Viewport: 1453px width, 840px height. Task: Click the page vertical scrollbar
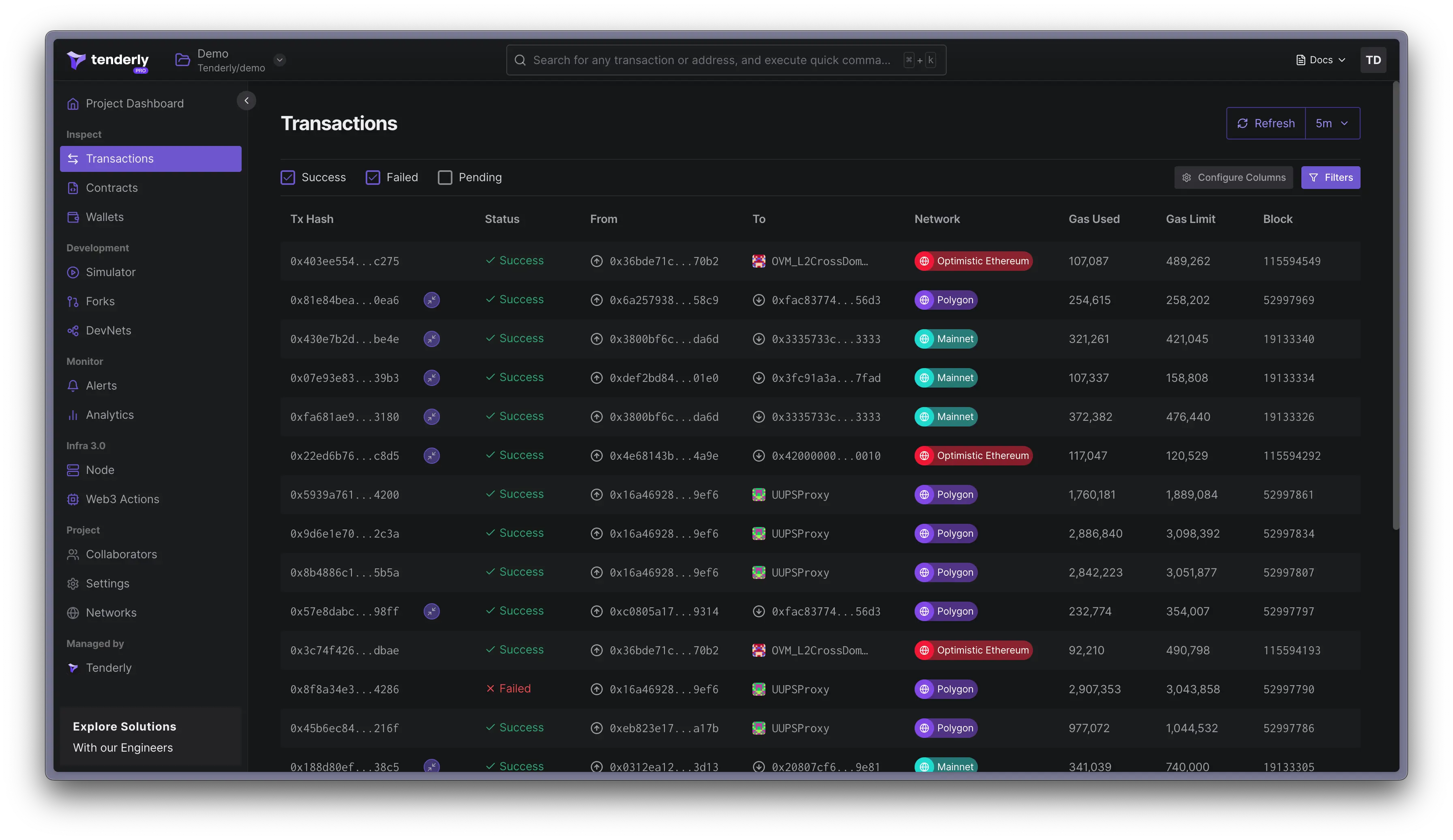pyautogui.click(x=1395, y=306)
